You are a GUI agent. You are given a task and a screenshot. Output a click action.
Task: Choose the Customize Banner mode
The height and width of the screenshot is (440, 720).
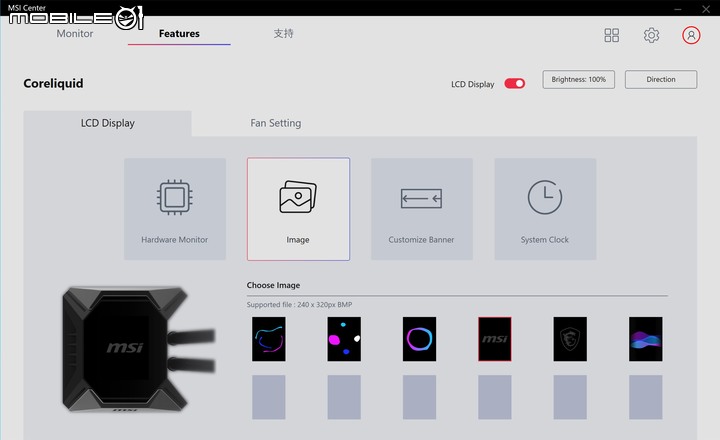(422, 209)
